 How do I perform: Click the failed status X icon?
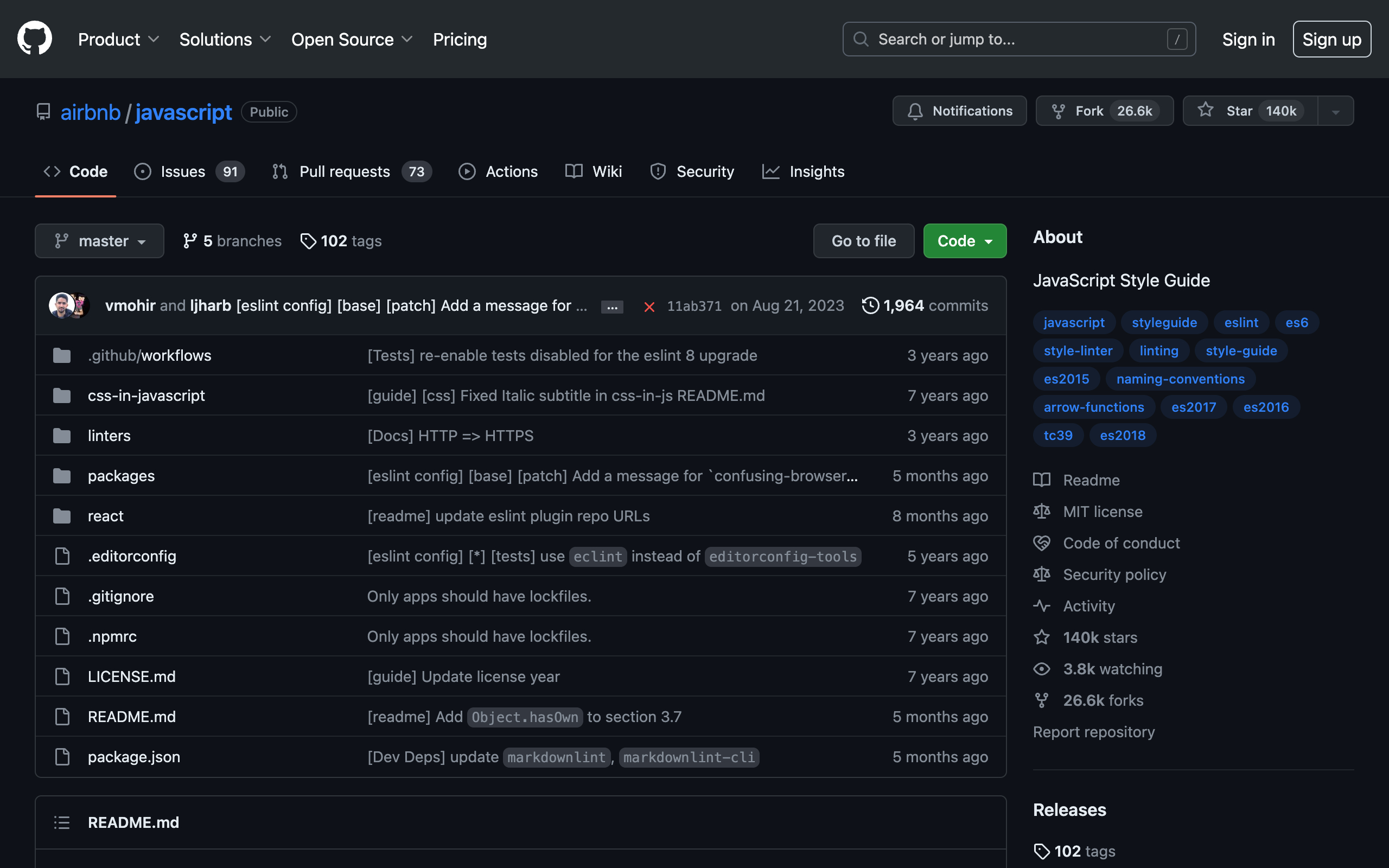pos(649,307)
